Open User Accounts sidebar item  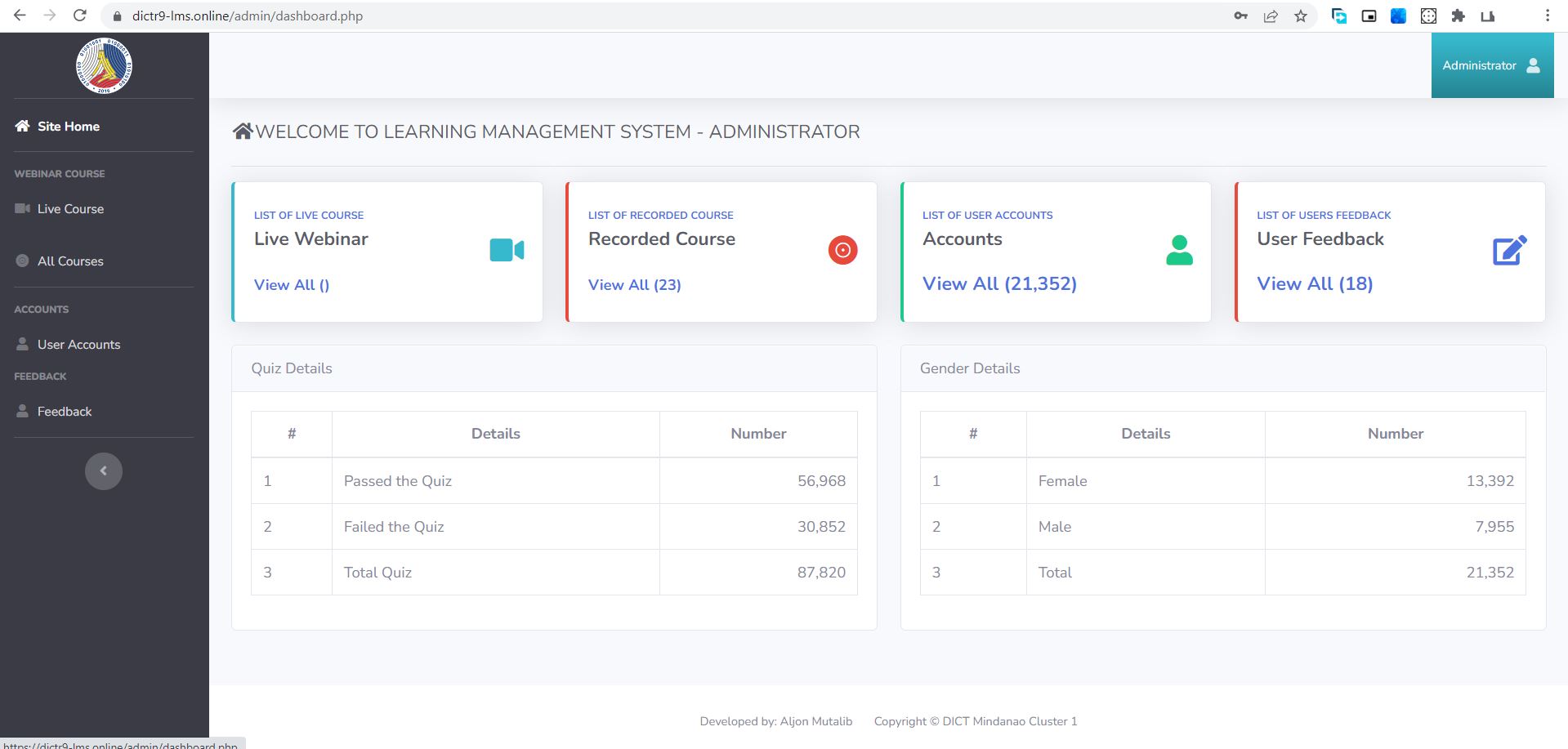click(x=78, y=345)
